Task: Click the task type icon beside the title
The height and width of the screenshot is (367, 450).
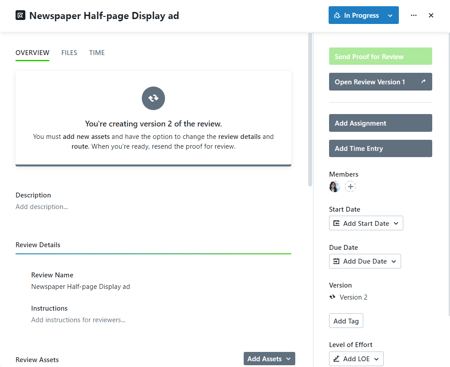Action: pos(20,15)
